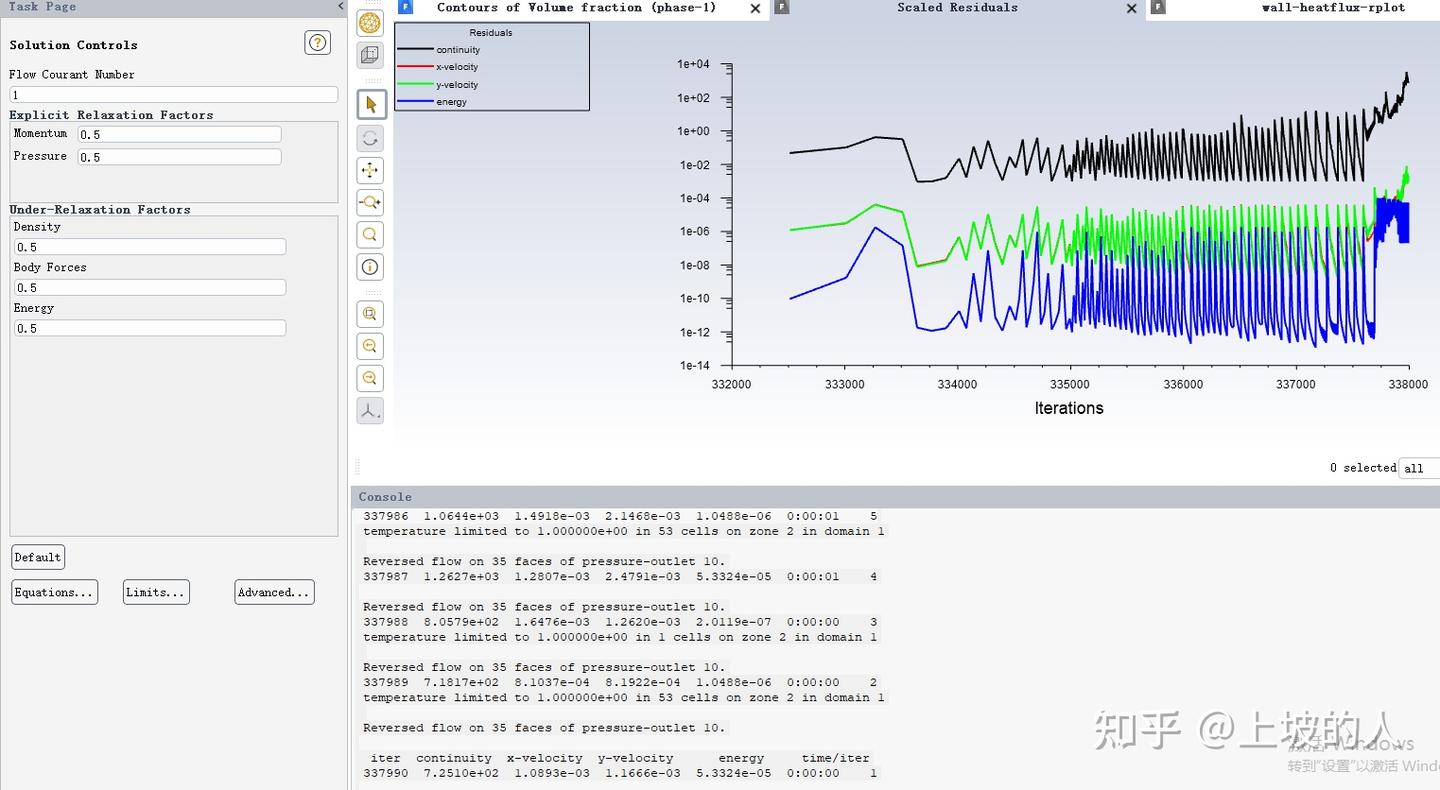Open wall-heatflux-rplot tab
The height and width of the screenshot is (790, 1440).
1333,7
